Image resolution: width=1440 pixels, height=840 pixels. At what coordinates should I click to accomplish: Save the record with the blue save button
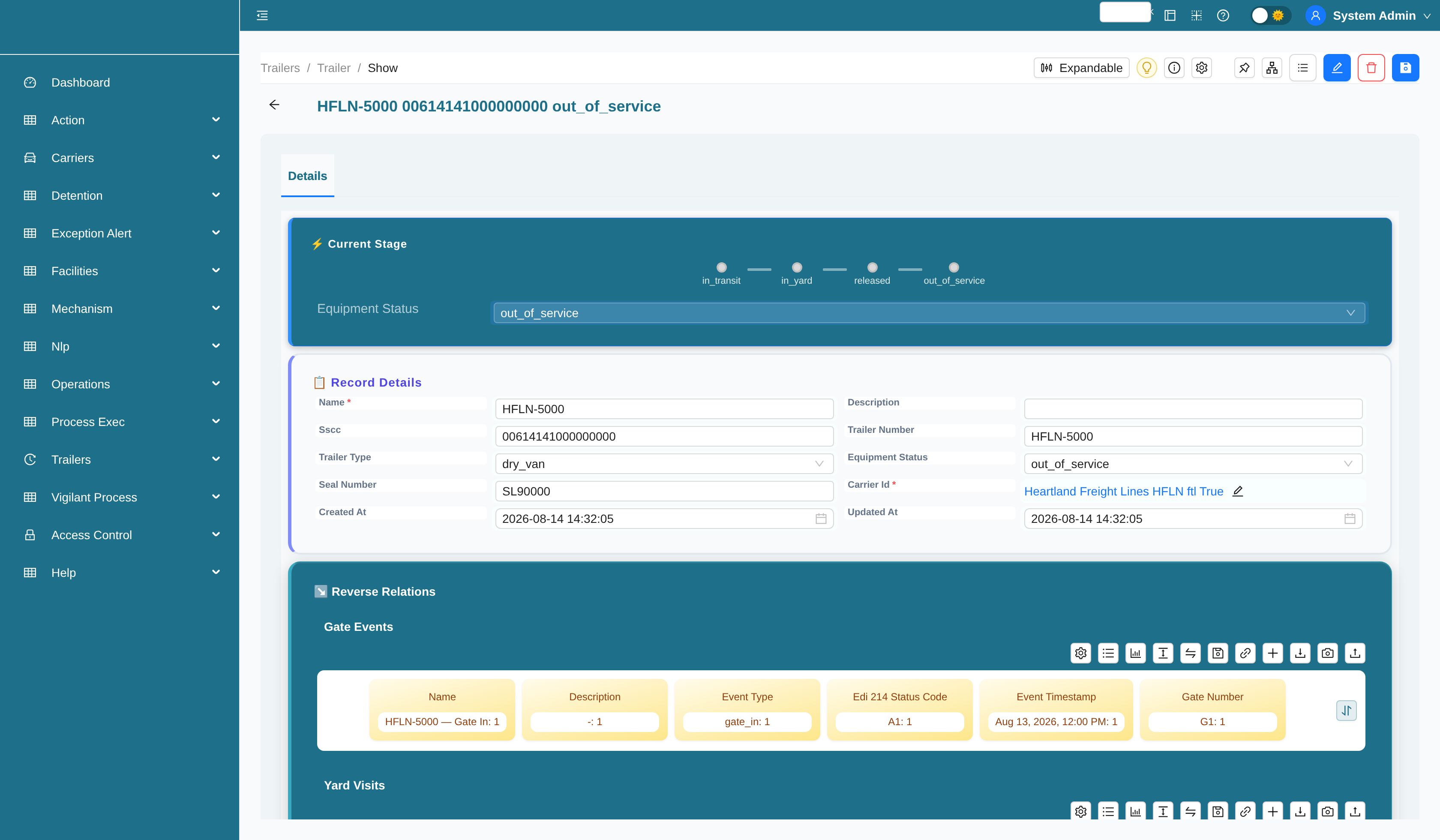click(1406, 68)
